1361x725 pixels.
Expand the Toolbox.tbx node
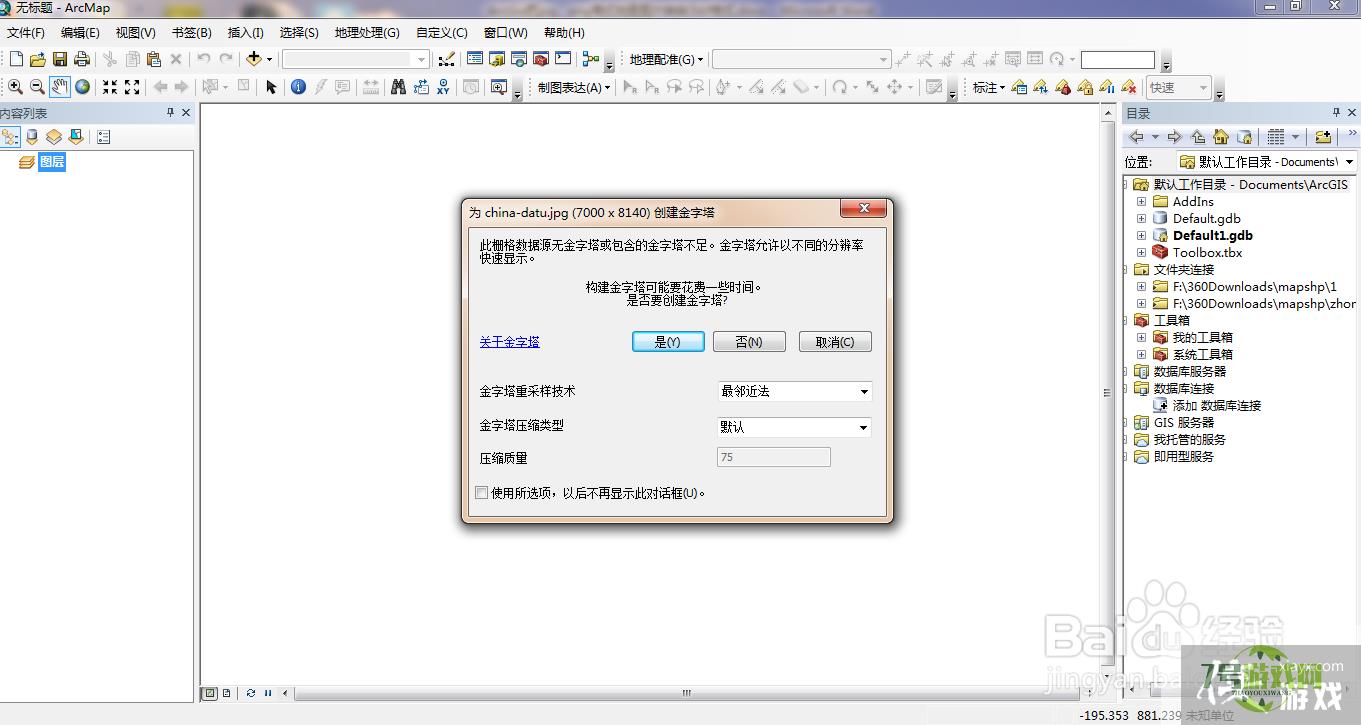pos(1141,252)
